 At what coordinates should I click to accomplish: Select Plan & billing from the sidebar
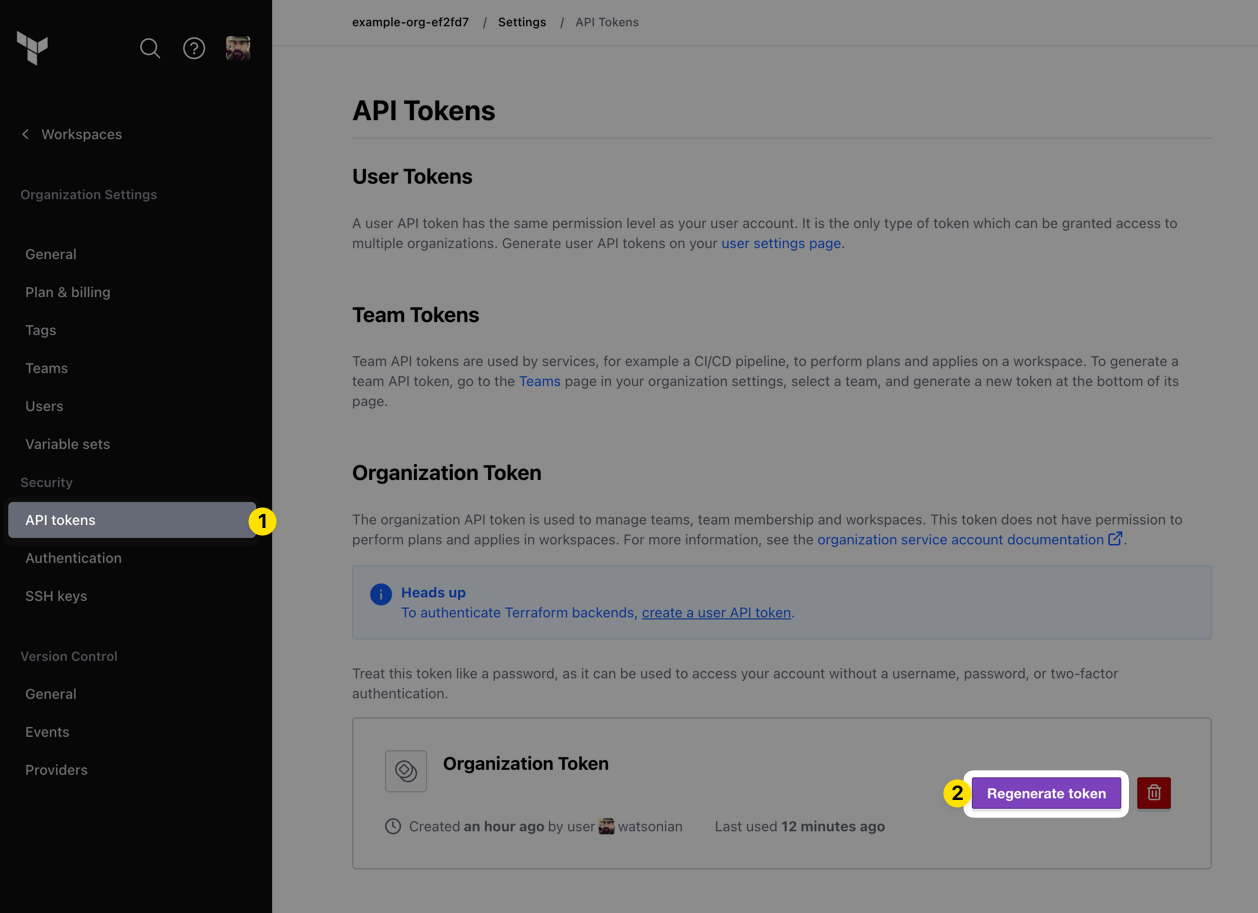pos(67,292)
